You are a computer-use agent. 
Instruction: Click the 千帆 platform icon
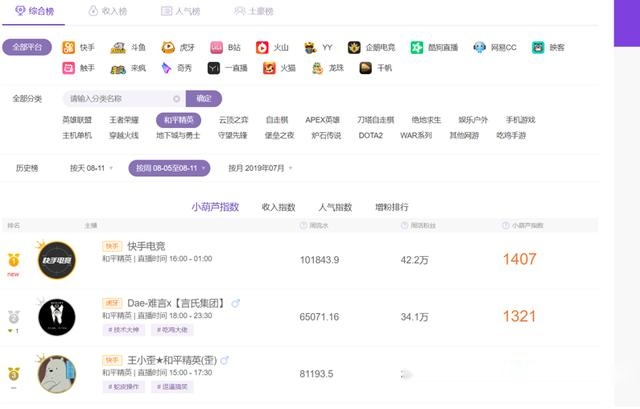click(x=365, y=68)
